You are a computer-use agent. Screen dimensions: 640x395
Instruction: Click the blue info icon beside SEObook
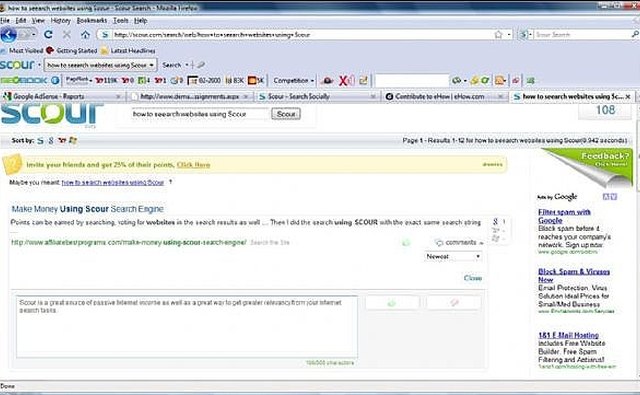click(x=55, y=80)
